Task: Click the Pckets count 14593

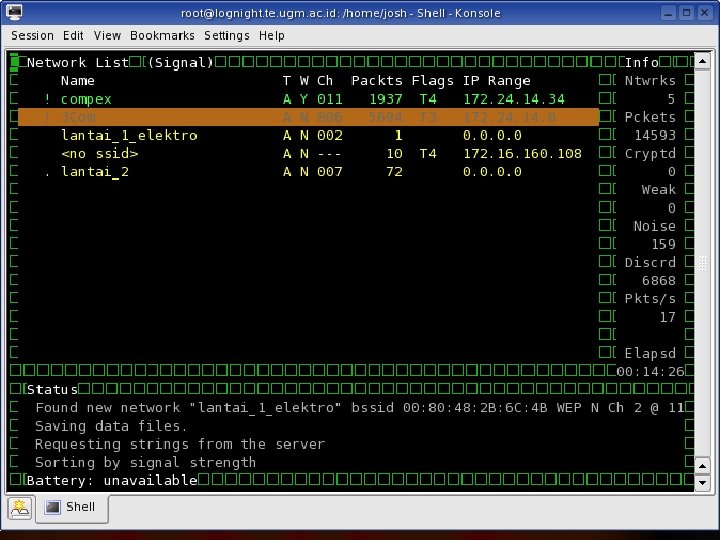Action: (655, 135)
